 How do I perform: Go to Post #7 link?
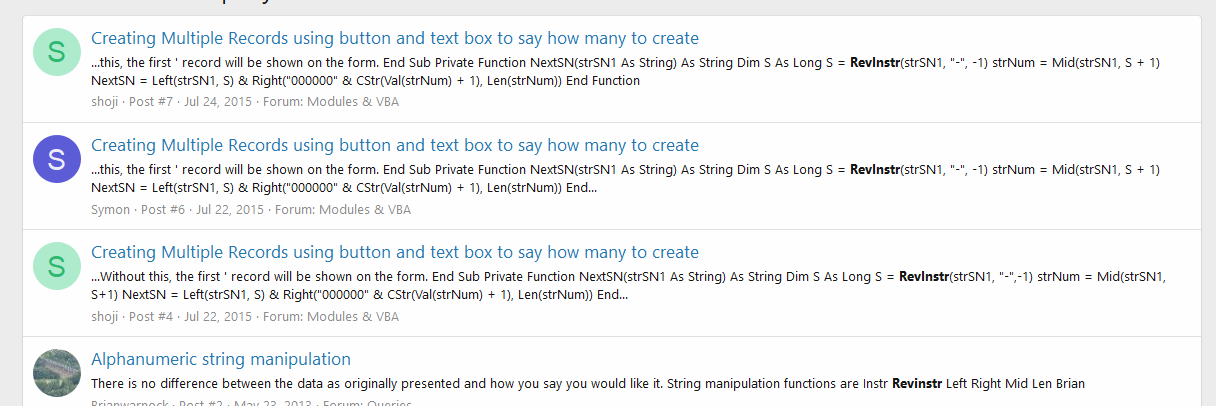150,101
